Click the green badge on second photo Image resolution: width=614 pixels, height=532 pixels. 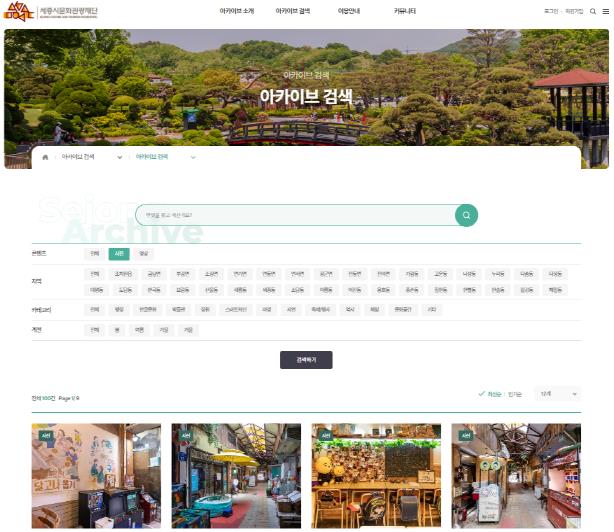[185, 435]
